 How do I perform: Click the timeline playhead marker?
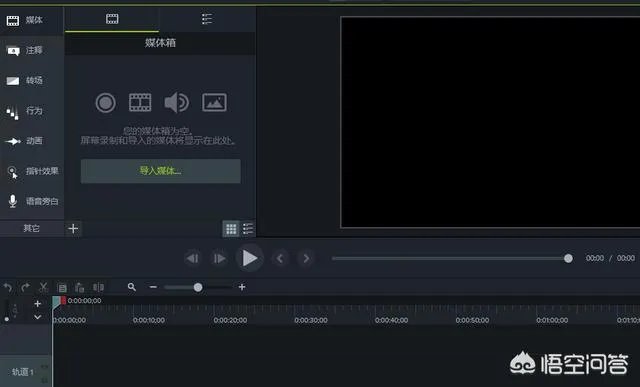click(x=59, y=301)
